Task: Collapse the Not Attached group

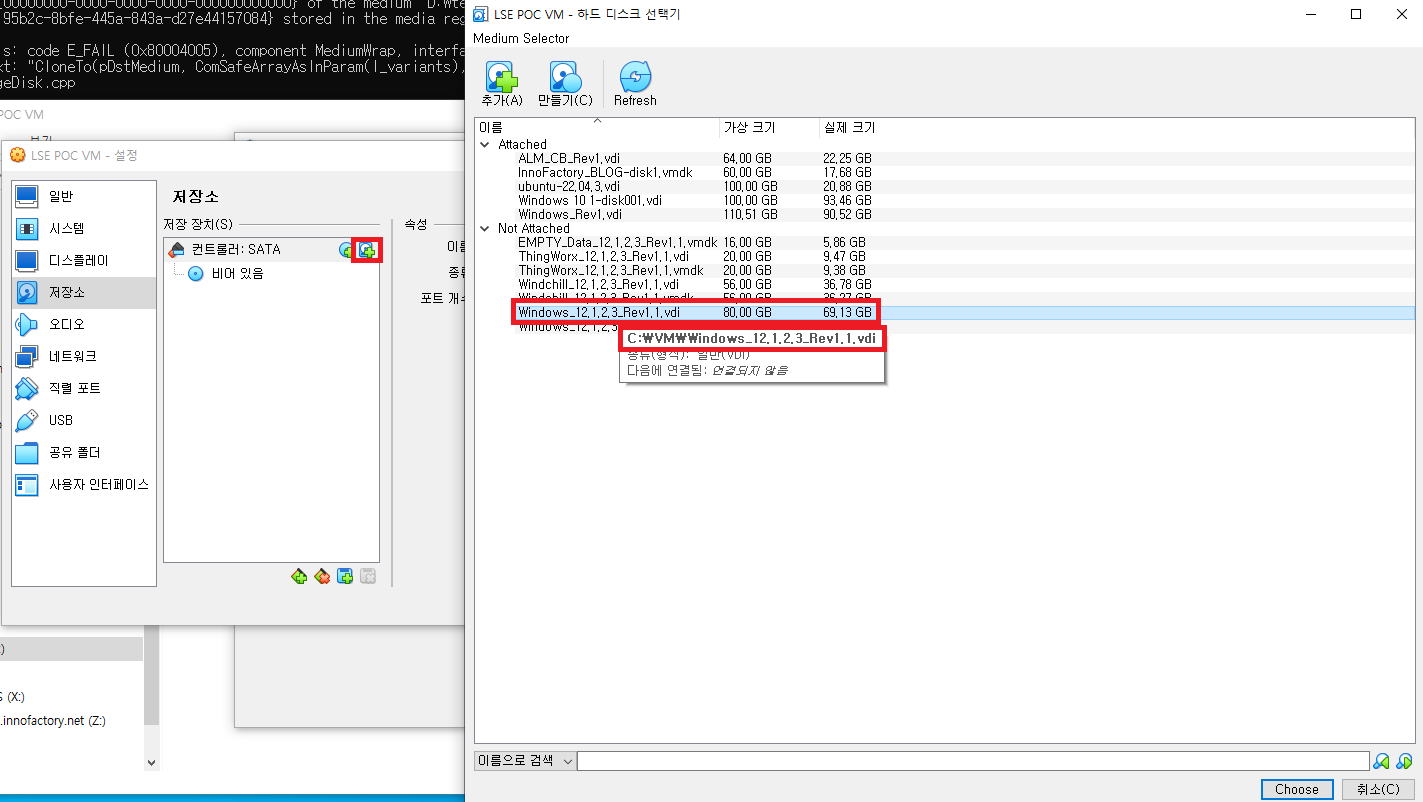Action: point(485,228)
